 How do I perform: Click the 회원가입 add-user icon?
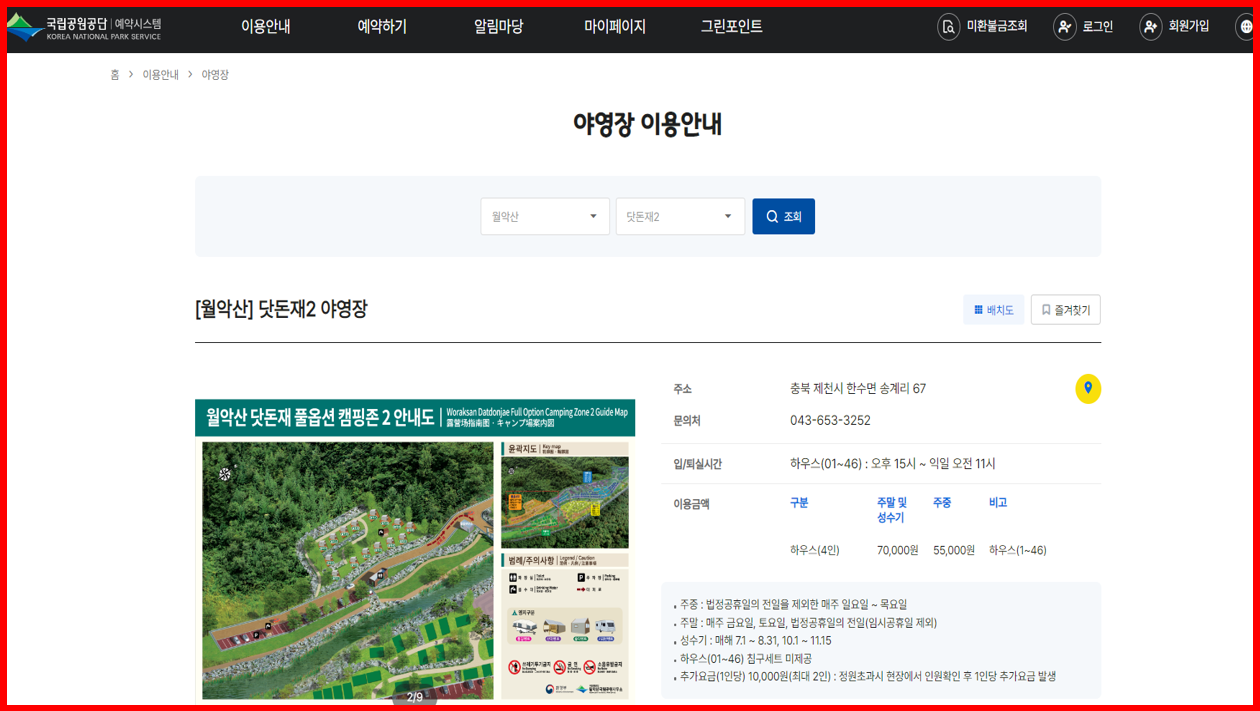click(x=1148, y=26)
